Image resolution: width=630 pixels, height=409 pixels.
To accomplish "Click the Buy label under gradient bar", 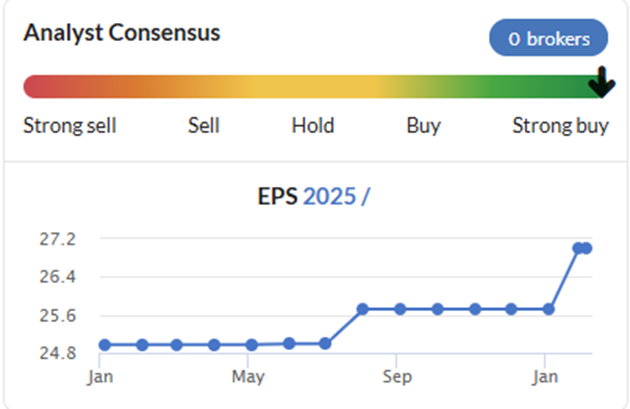I will (x=423, y=126).
